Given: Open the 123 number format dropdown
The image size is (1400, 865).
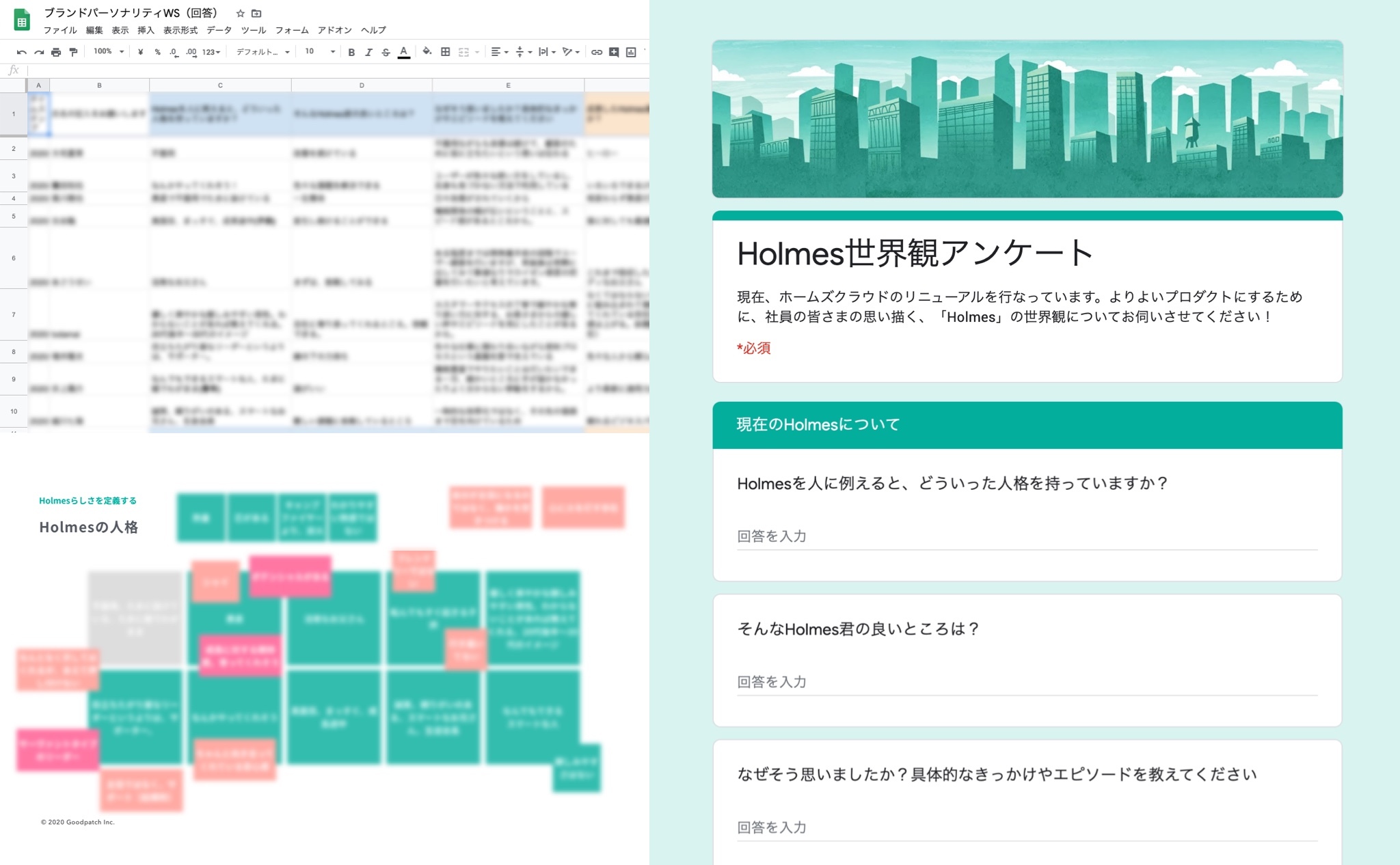Looking at the screenshot, I should click(x=211, y=52).
